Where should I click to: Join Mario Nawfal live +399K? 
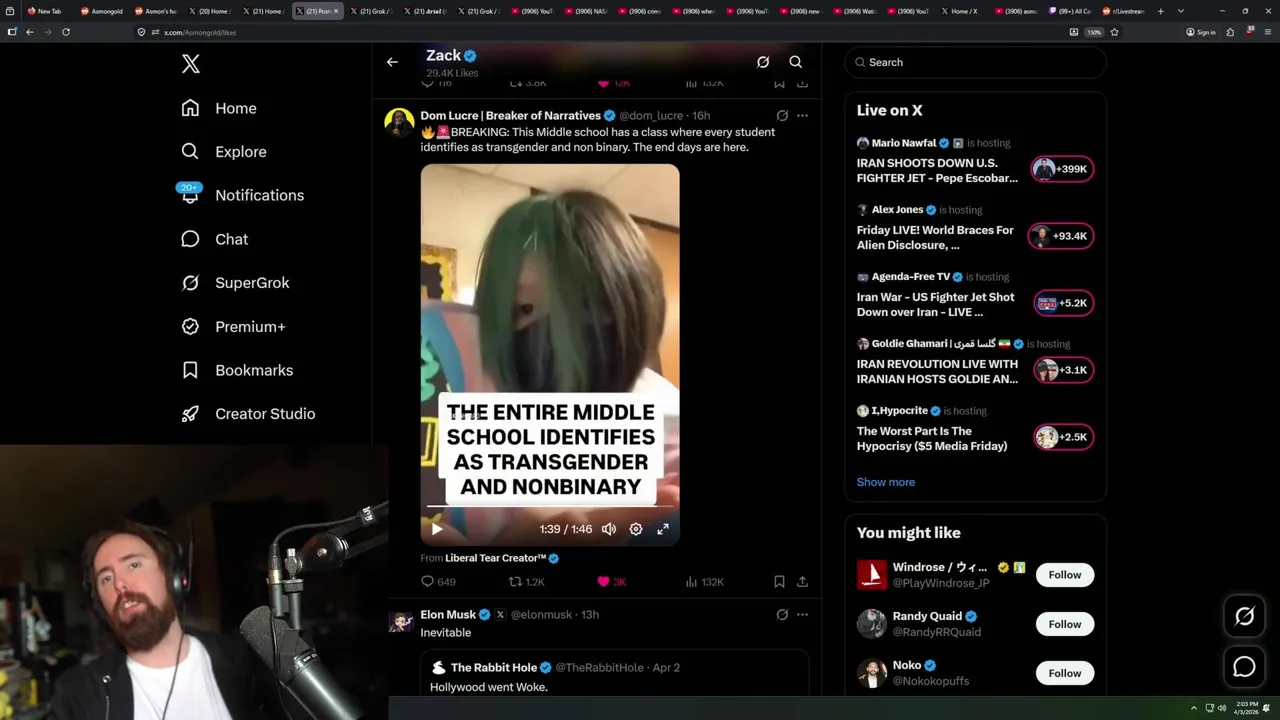point(1063,169)
